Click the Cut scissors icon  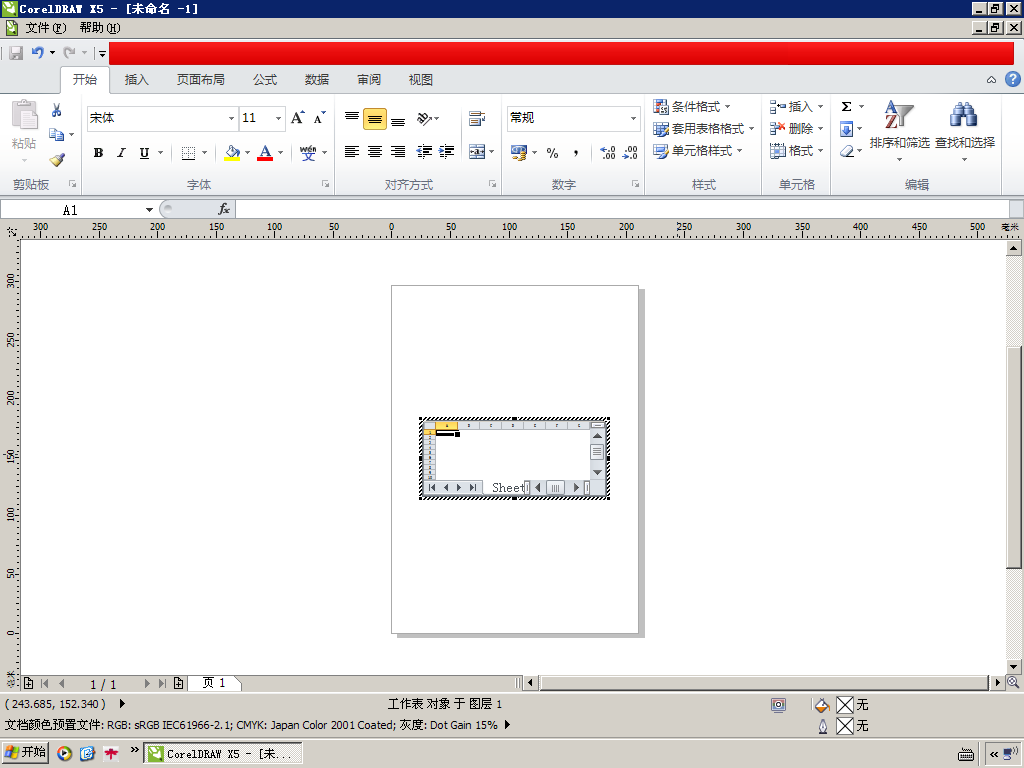pos(57,110)
